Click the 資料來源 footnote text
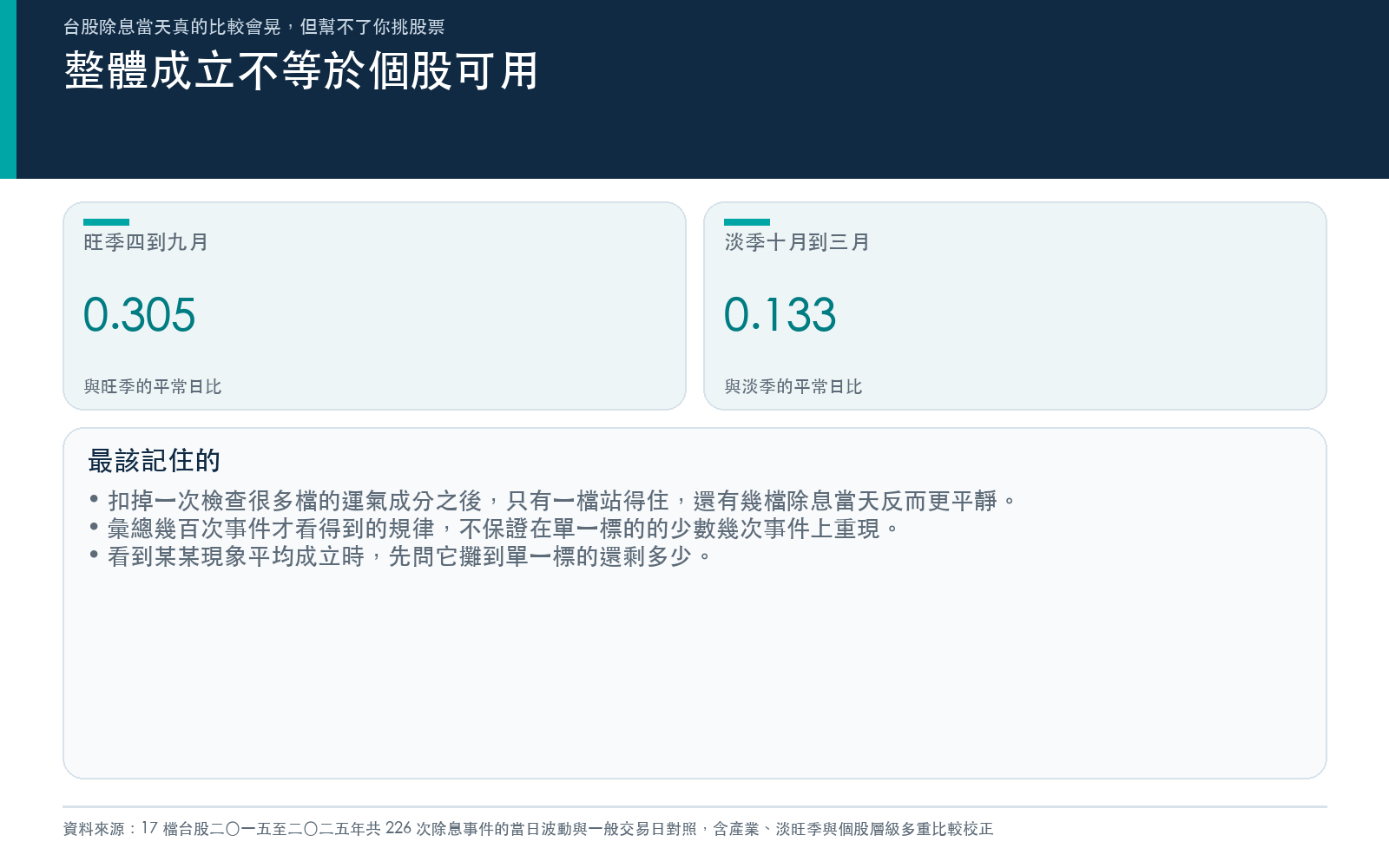The width and height of the screenshot is (1389, 868). 528,829
